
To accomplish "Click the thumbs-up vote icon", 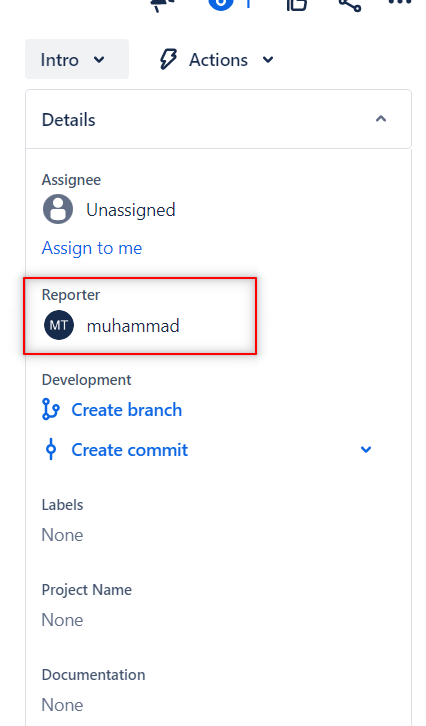I will pyautogui.click(x=297, y=4).
